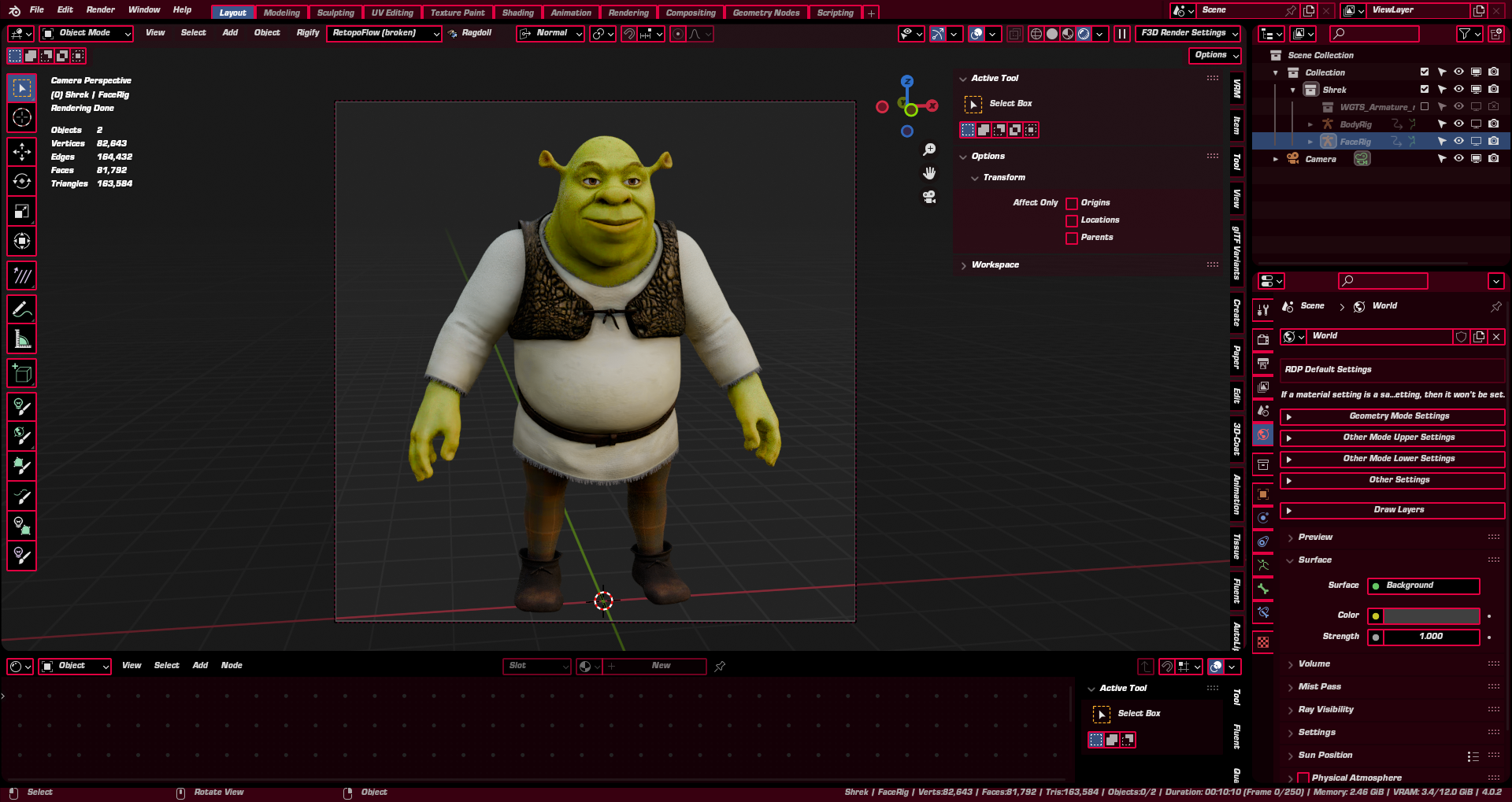Image resolution: width=1512 pixels, height=802 pixels.
Task: Expand Geometry Mode Settings
Action: coord(1392,416)
